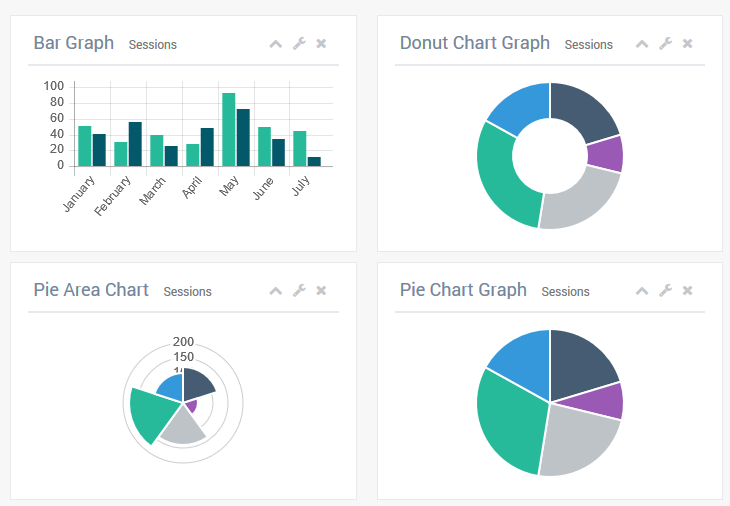This screenshot has width=730, height=506.
Task: Open wrench settings on Pie Area Chart panel
Action: [298, 291]
